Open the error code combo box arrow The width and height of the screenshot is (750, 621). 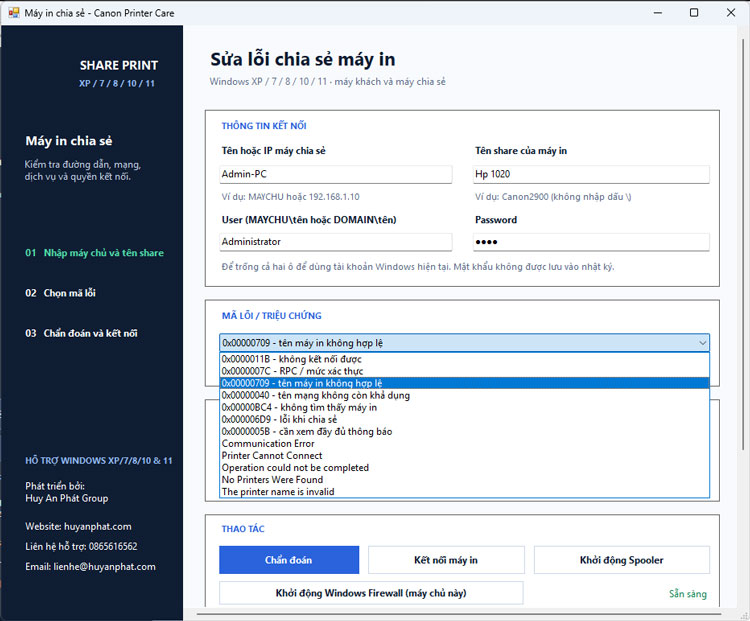[702, 343]
